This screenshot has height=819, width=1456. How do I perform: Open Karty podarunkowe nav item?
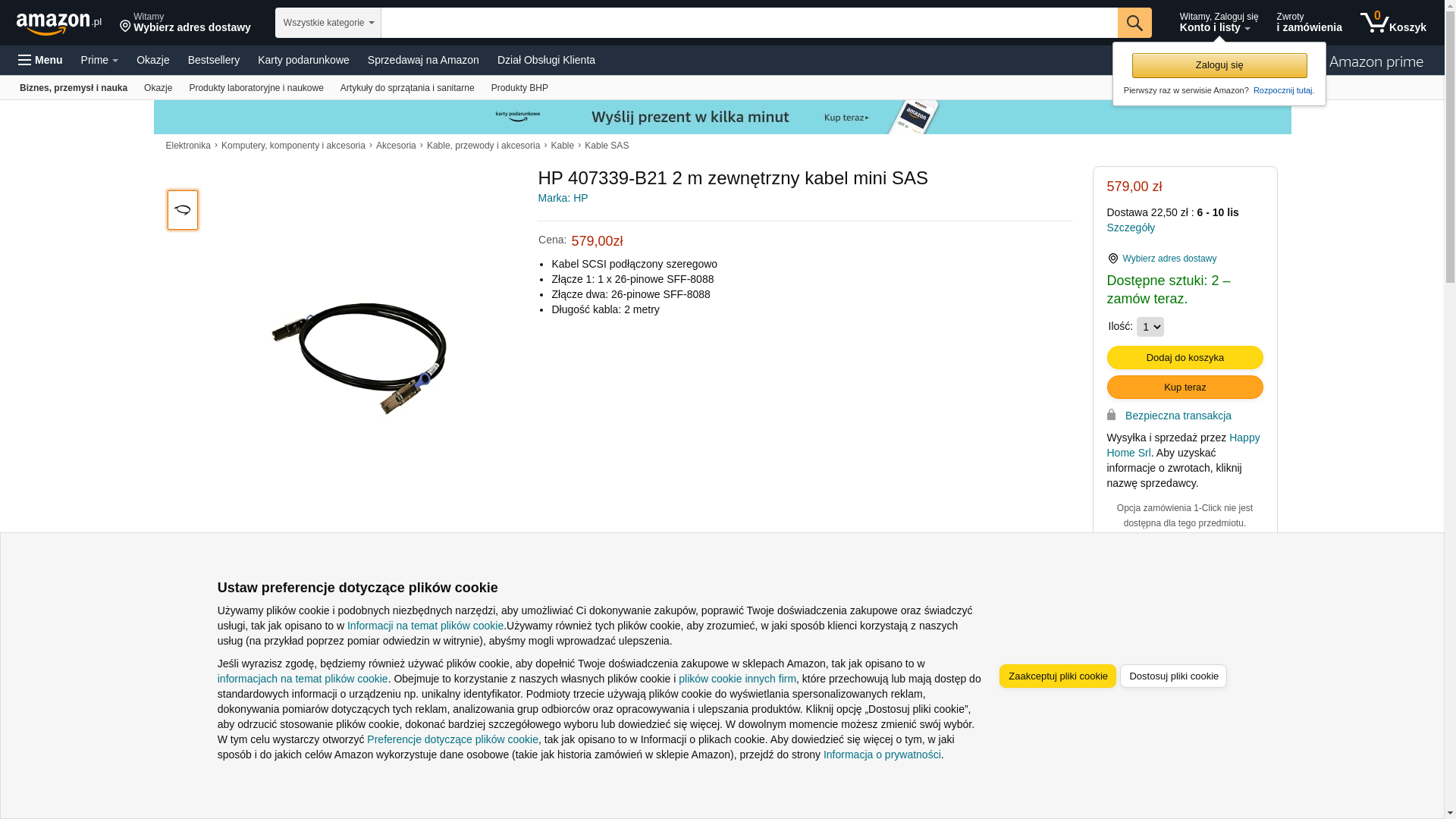coord(303,60)
